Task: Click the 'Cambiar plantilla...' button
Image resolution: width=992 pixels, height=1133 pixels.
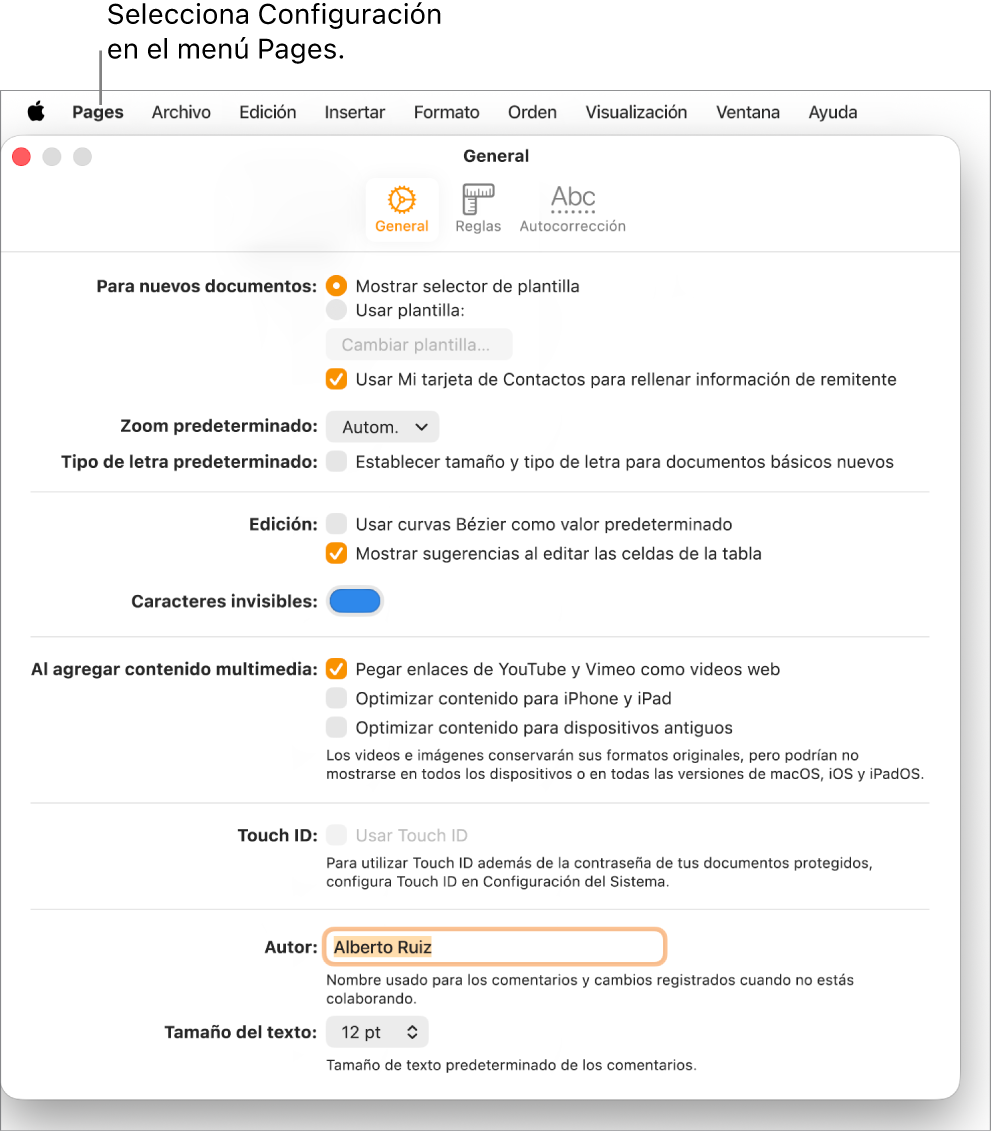Action: click(x=418, y=344)
